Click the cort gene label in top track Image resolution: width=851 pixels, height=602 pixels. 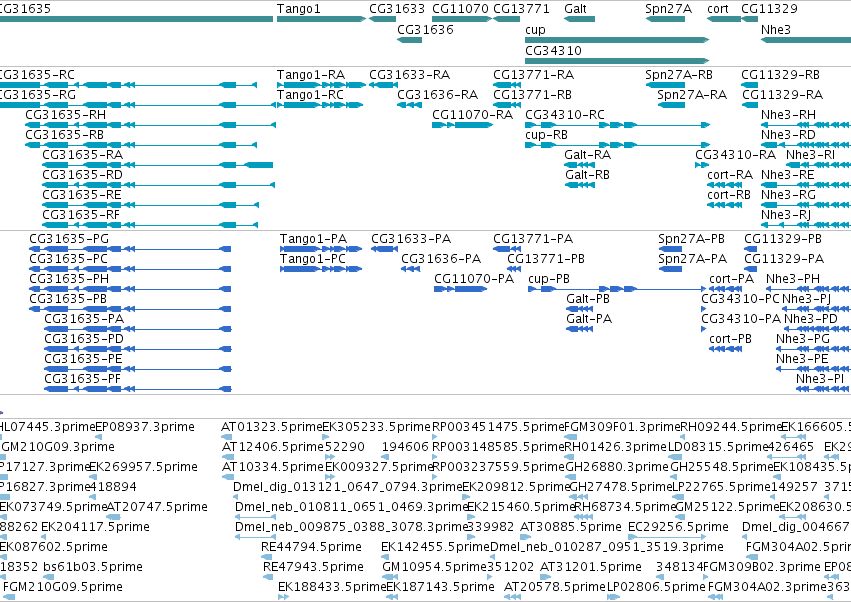point(717,9)
